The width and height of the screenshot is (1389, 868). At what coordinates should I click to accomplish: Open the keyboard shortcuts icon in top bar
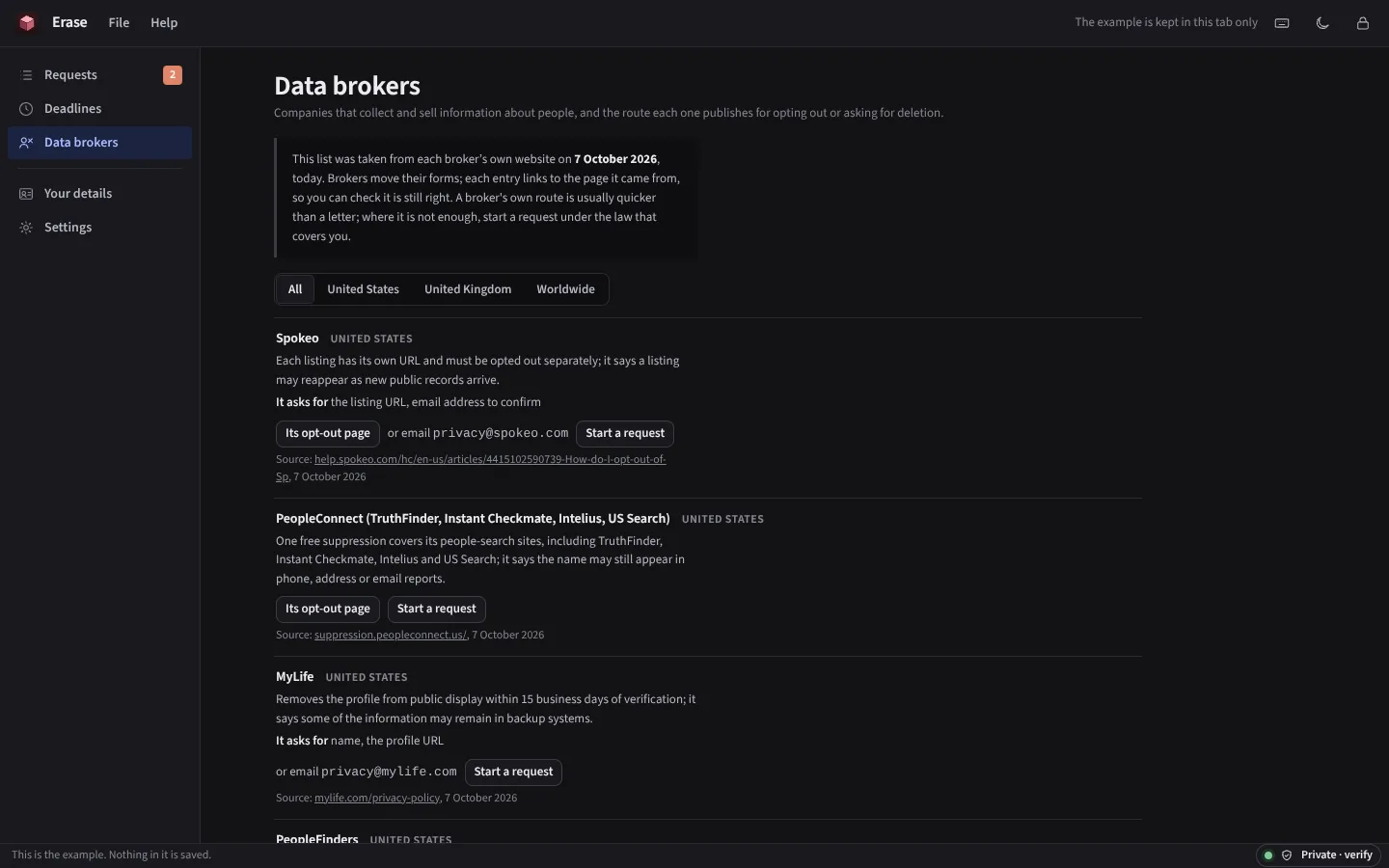[x=1282, y=22]
